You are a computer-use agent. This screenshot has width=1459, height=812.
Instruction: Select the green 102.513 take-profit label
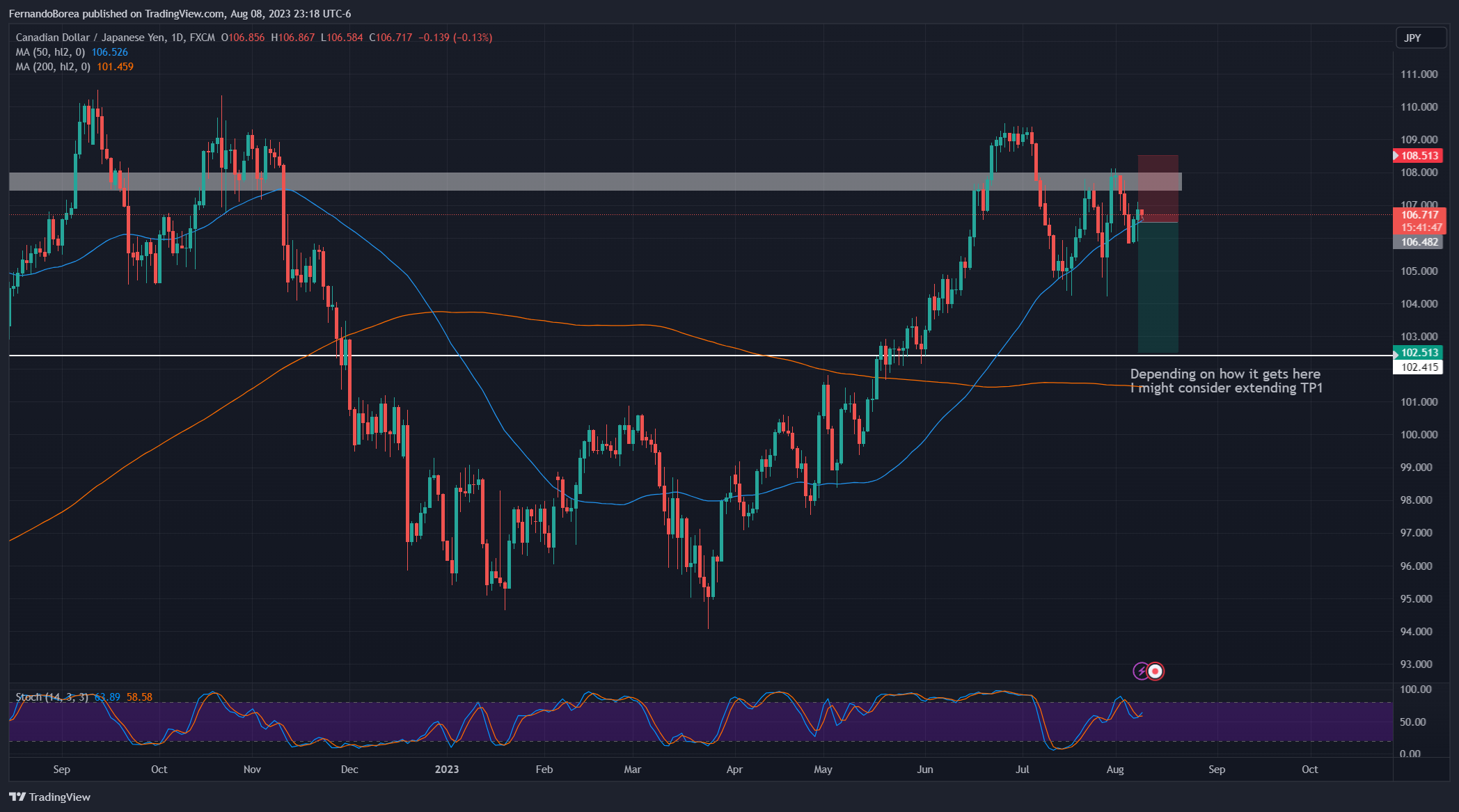(x=1417, y=353)
